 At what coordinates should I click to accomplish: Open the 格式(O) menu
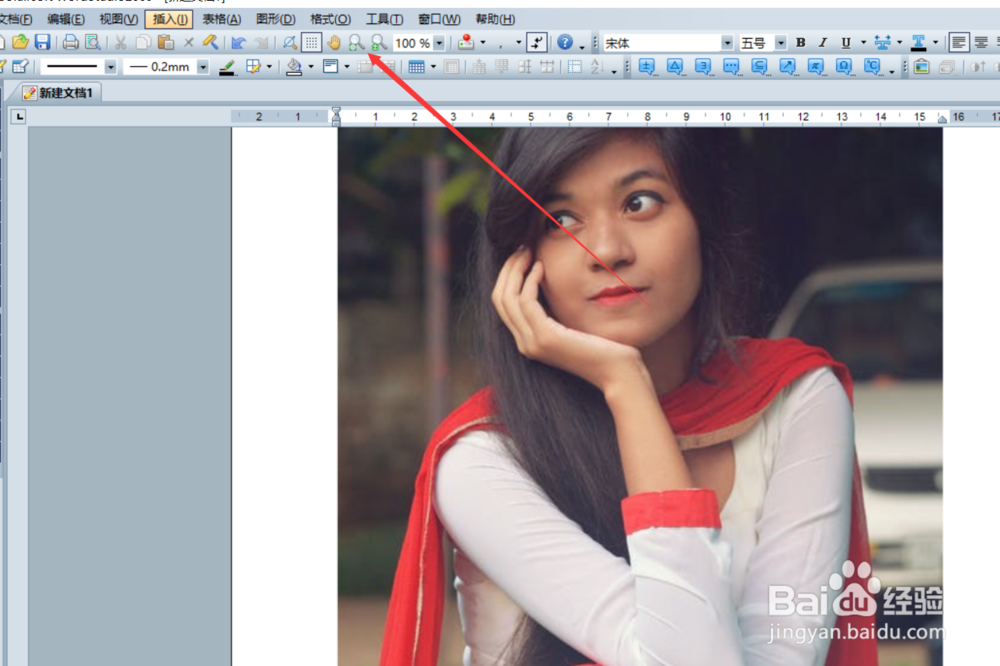[330, 19]
